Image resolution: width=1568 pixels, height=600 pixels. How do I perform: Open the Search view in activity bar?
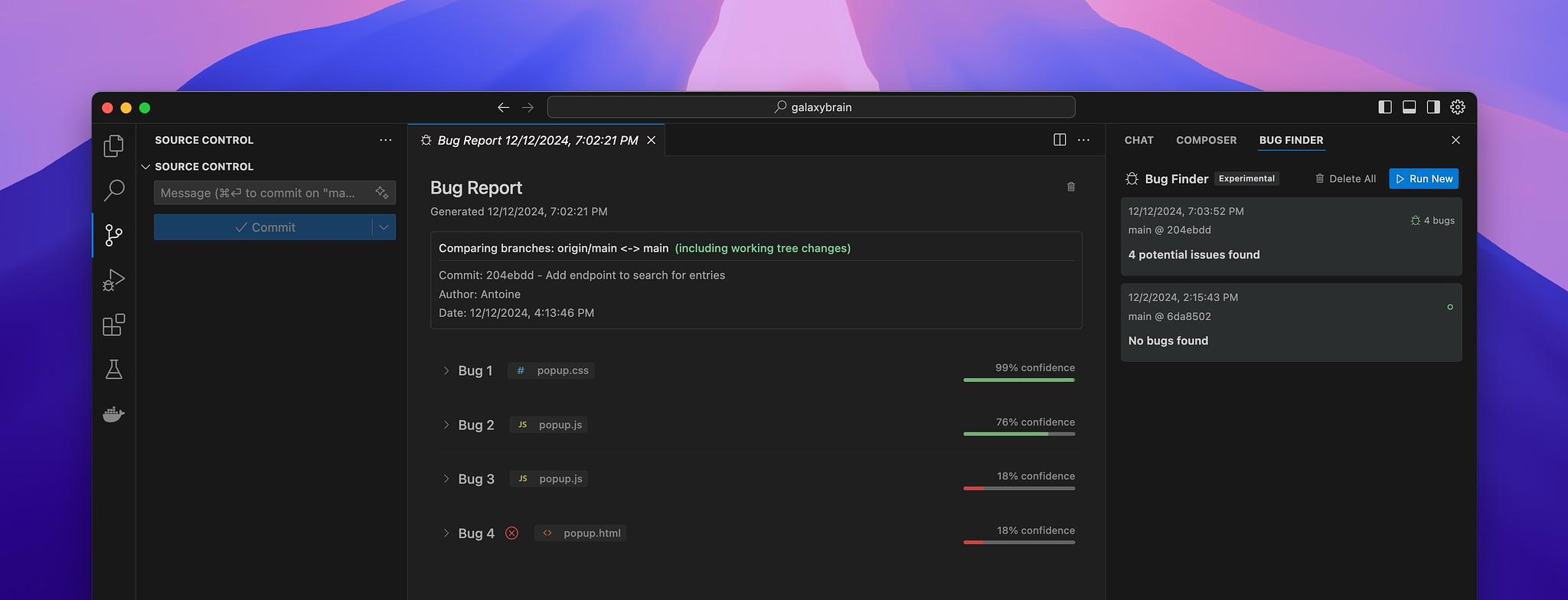[x=113, y=190]
